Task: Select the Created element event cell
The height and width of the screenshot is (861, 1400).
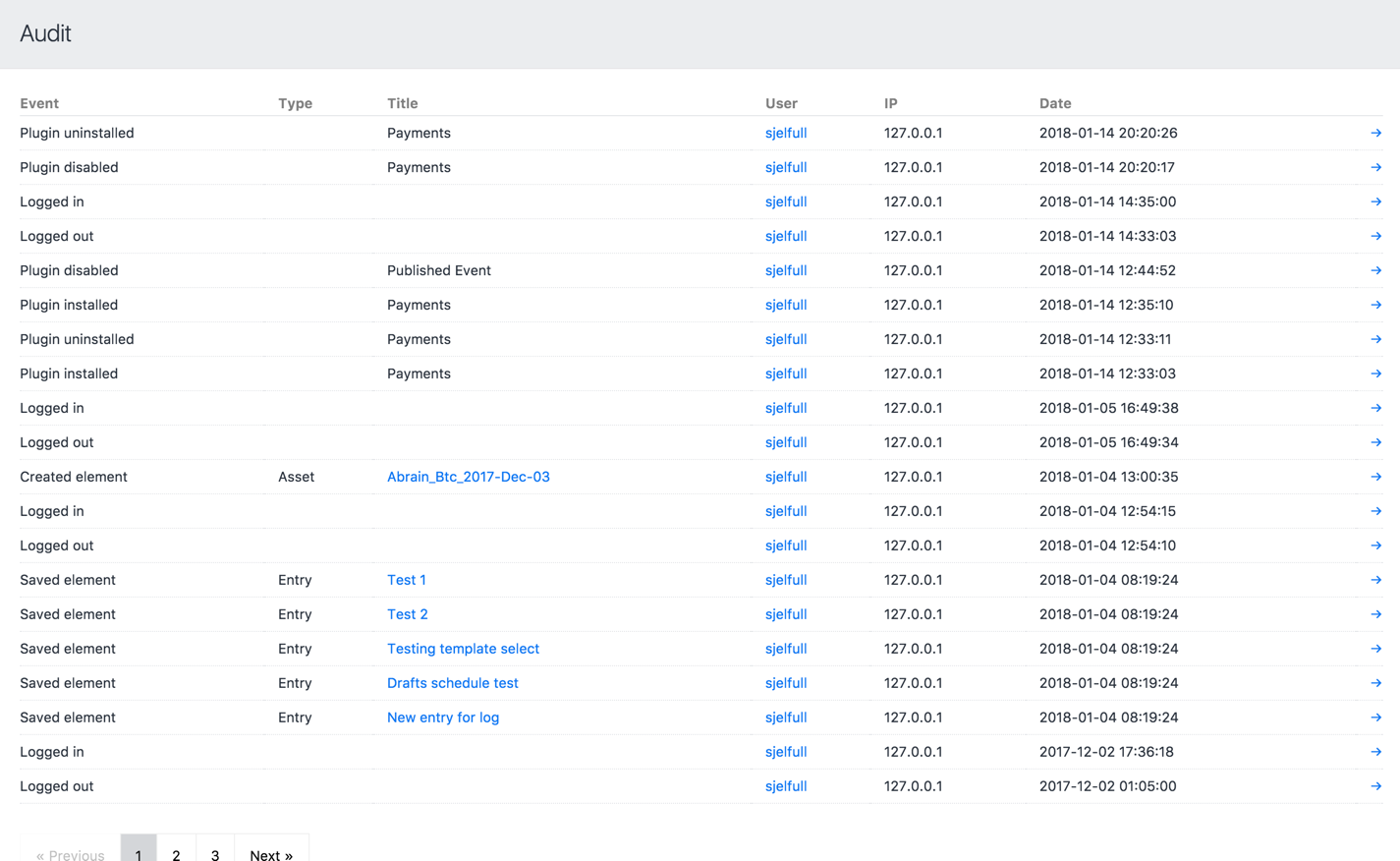Action: click(x=74, y=477)
